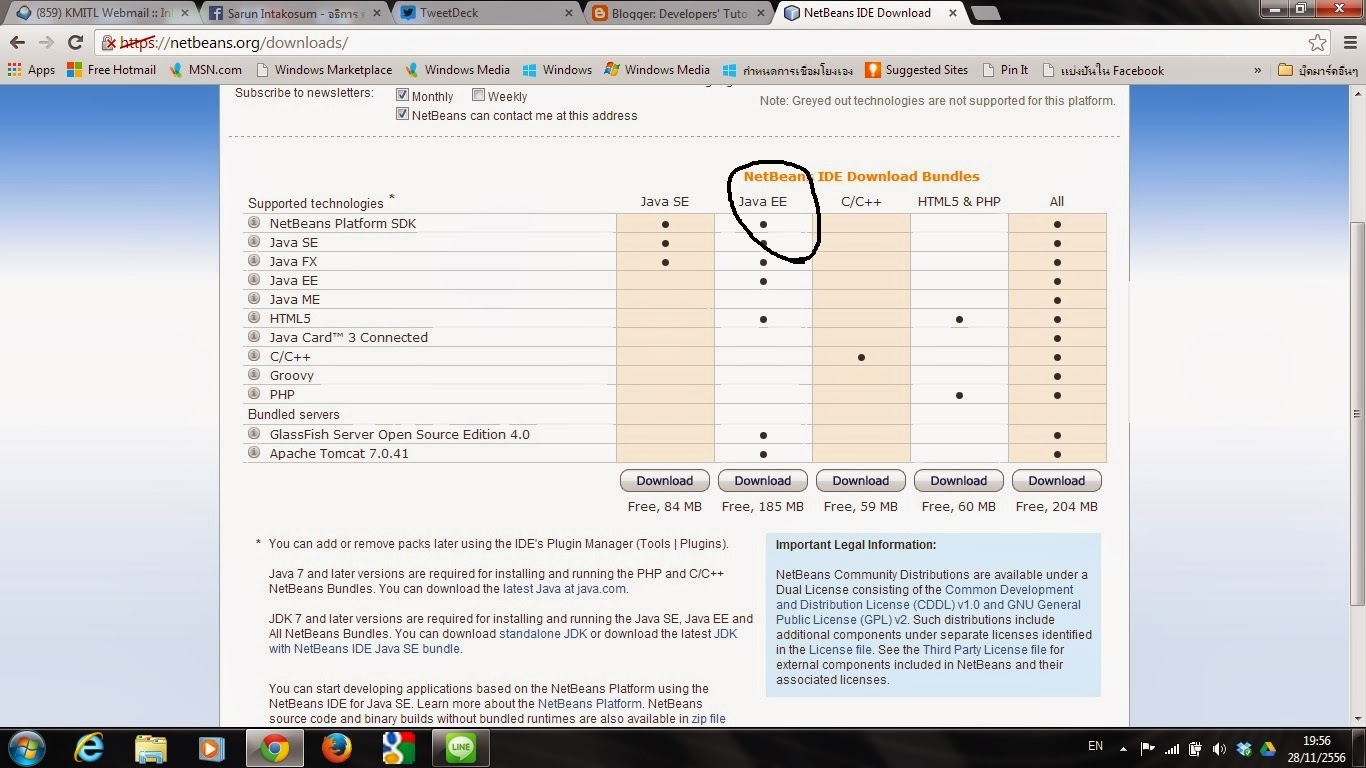This screenshot has width=1366, height=768.
Task: Expand the language indicator in system tray
Action: tap(1095, 746)
